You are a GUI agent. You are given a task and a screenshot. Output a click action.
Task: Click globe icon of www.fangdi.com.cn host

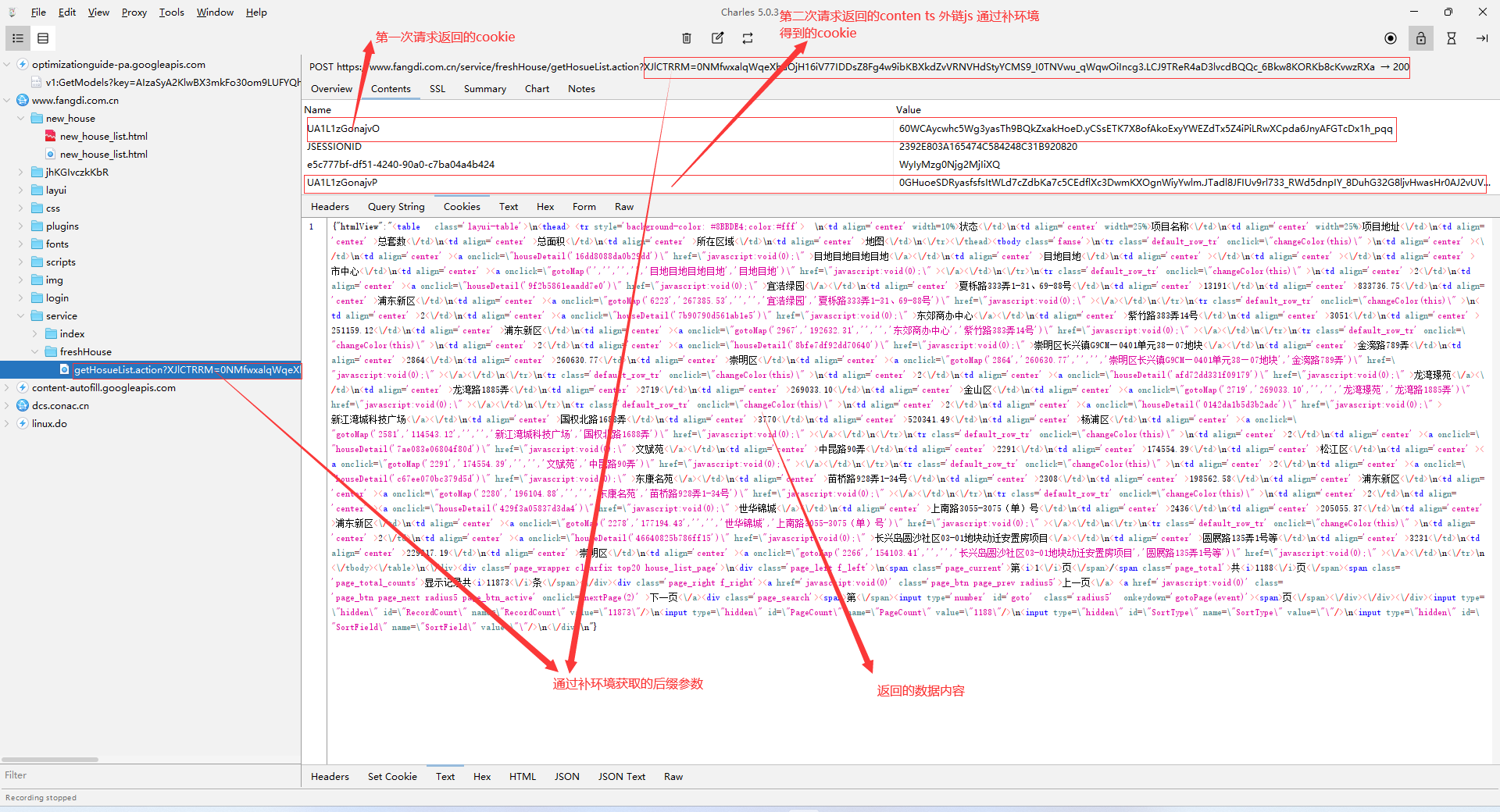coord(23,100)
